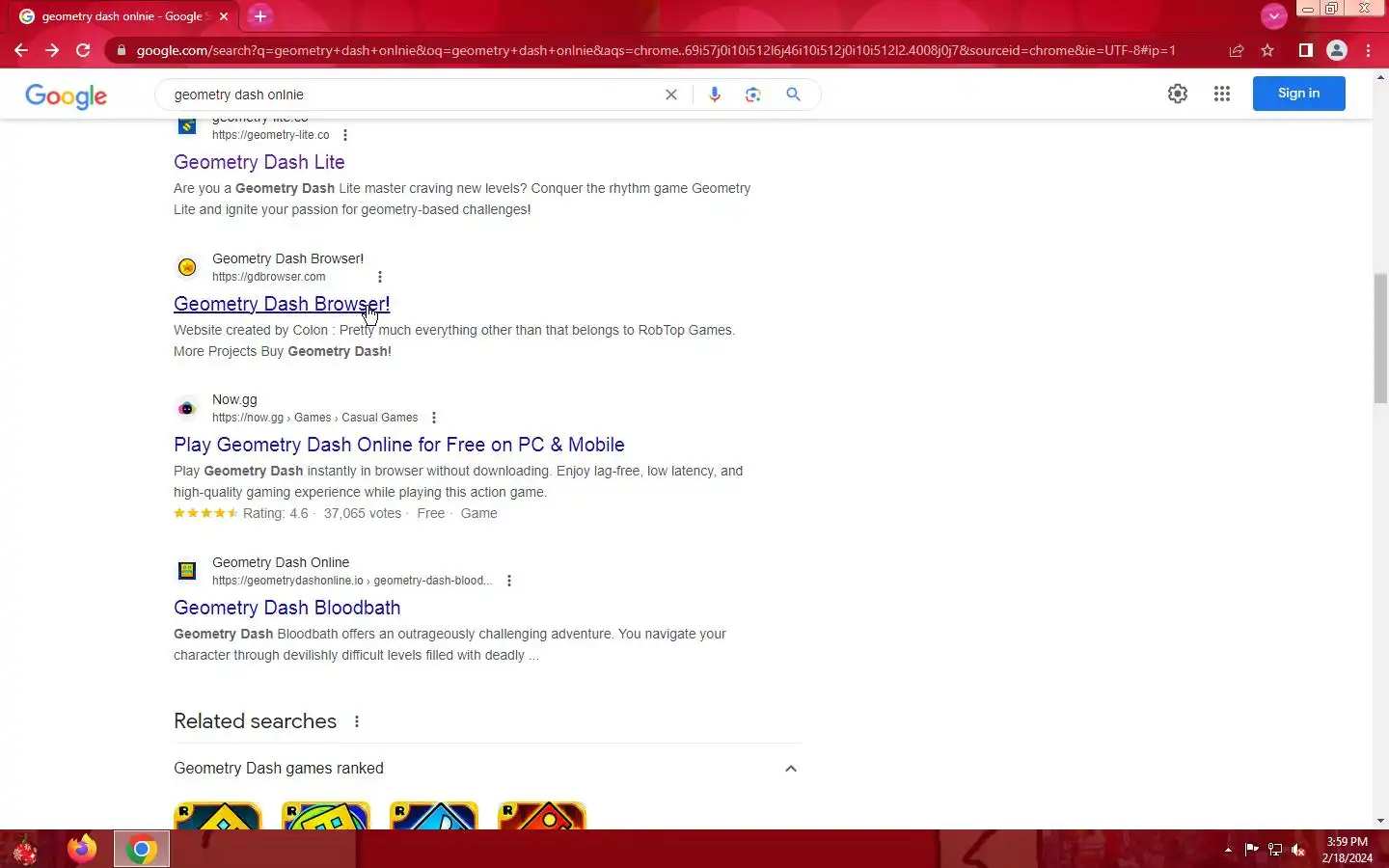The width and height of the screenshot is (1389, 868).
Task: Click the Geometry Dash Online site name
Action: pos(281,562)
